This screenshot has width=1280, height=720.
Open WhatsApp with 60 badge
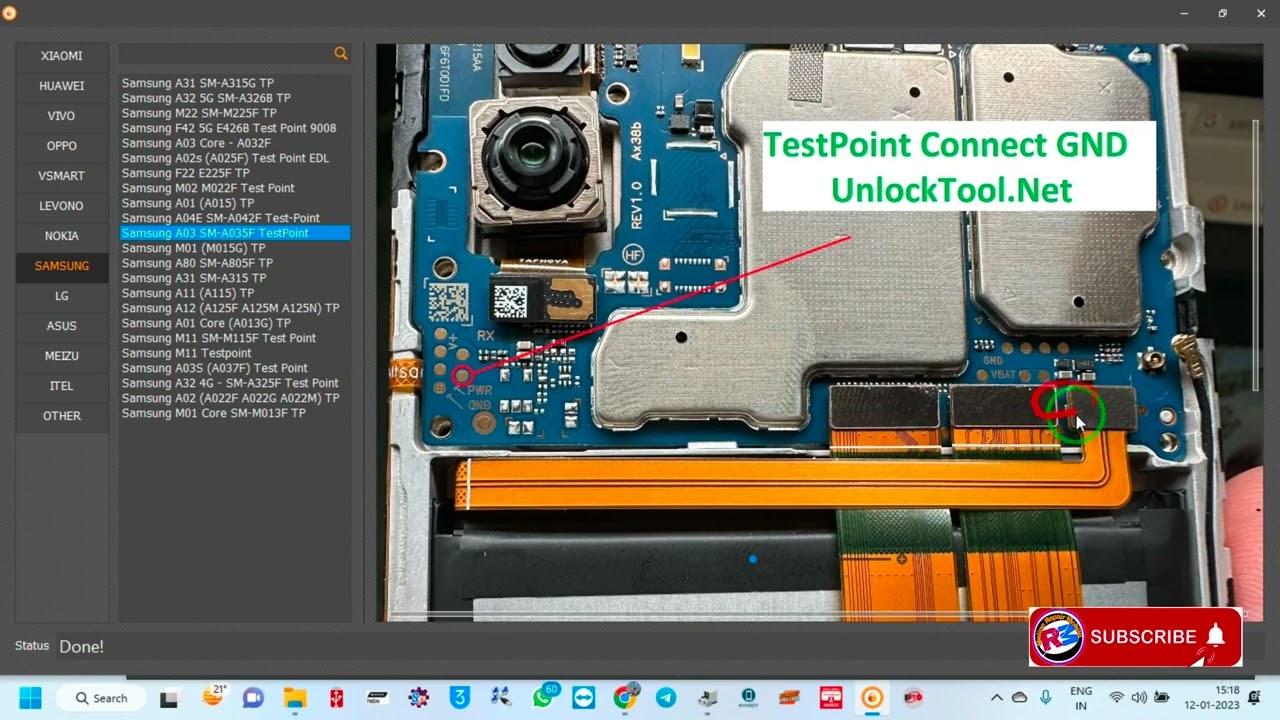pyautogui.click(x=543, y=697)
